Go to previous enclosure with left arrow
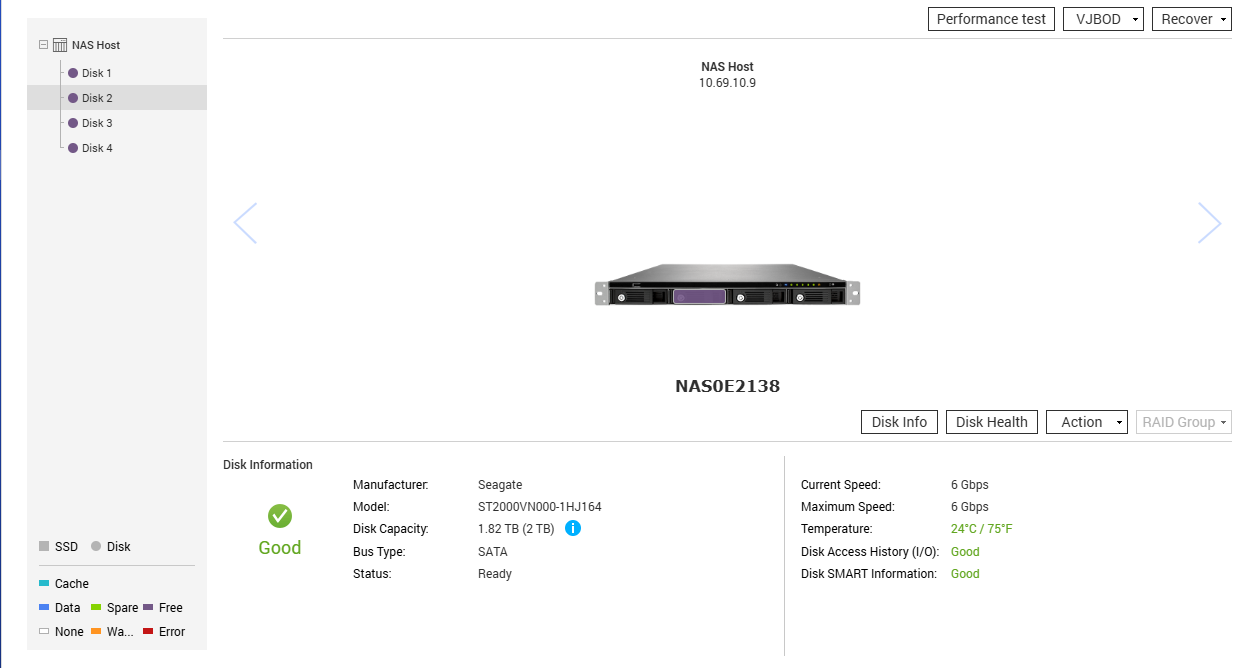 pos(245,223)
